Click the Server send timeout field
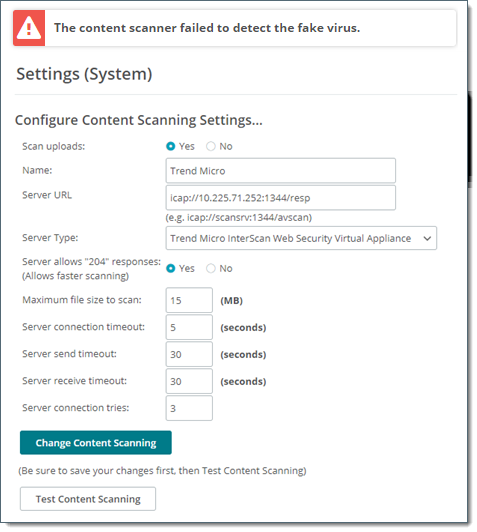 point(189,354)
